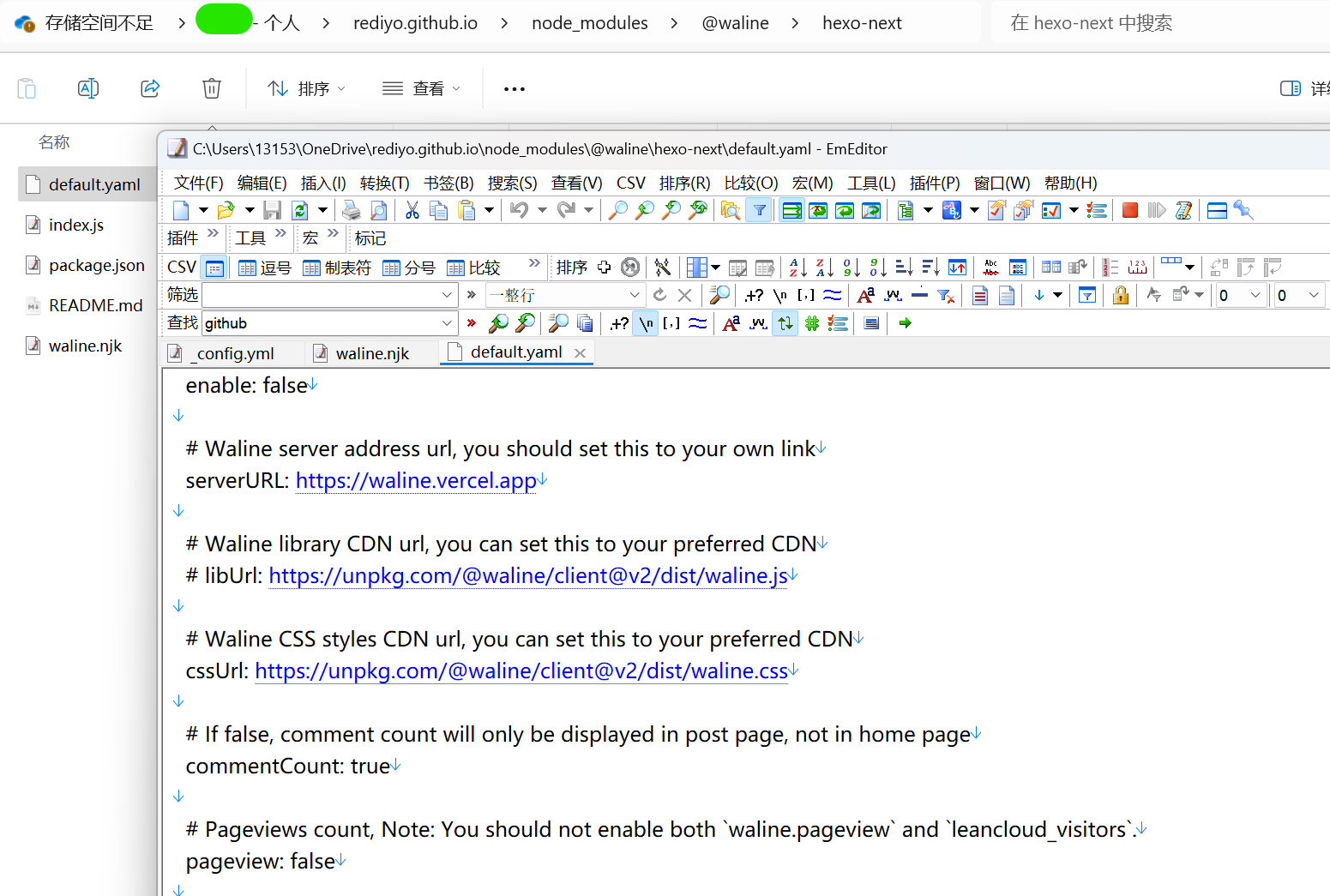Open the dropdown arrow next to Open folder

pyautogui.click(x=250, y=210)
